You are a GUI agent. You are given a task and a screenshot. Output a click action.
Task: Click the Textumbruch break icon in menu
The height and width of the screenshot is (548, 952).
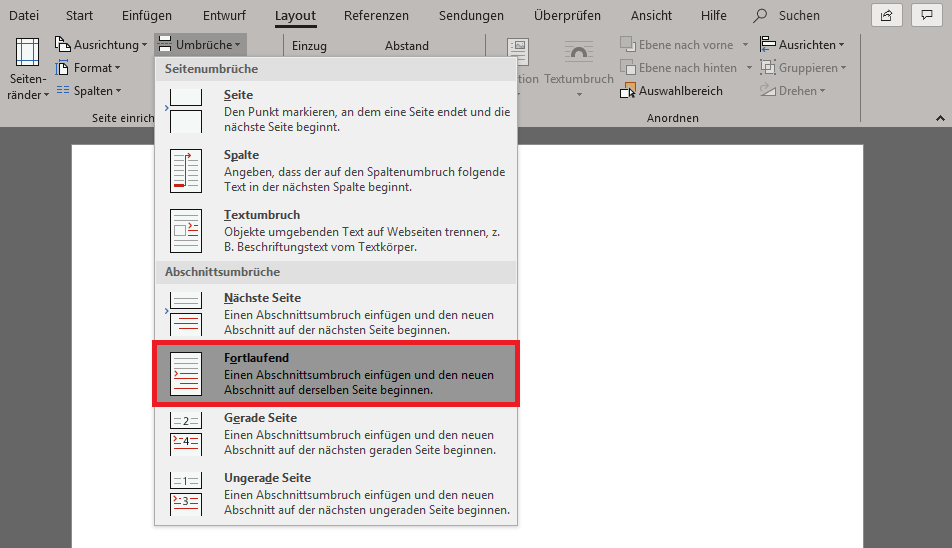[x=185, y=230]
